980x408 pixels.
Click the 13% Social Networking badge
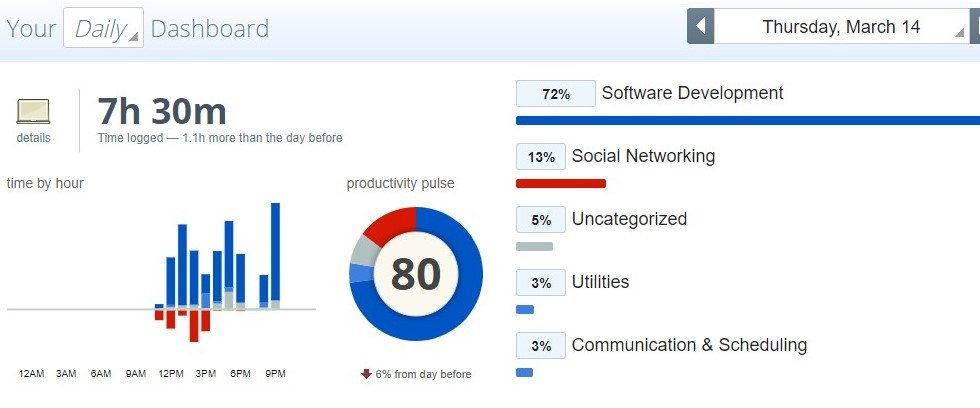click(x=541, y=157)
